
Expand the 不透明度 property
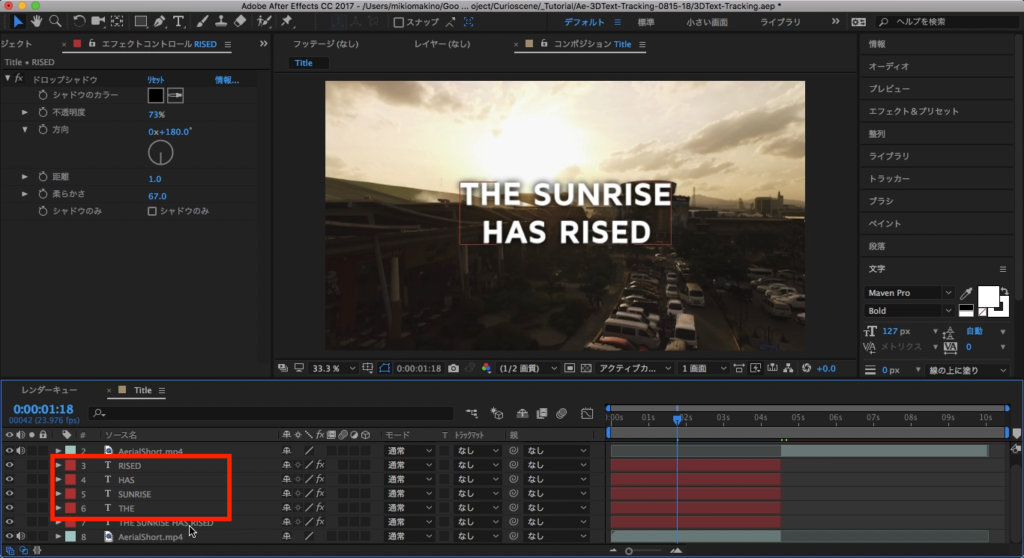pyautogui.click(x=25, y=113)
